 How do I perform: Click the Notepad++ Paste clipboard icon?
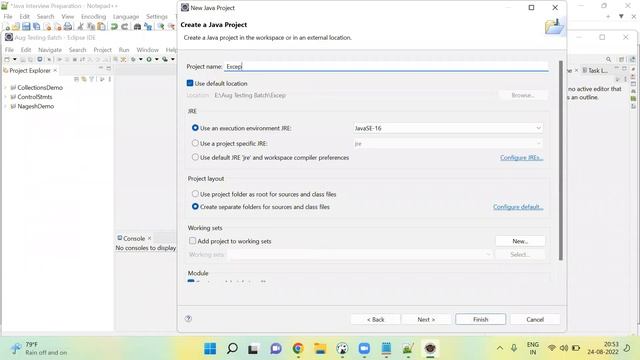click(102, 27)
